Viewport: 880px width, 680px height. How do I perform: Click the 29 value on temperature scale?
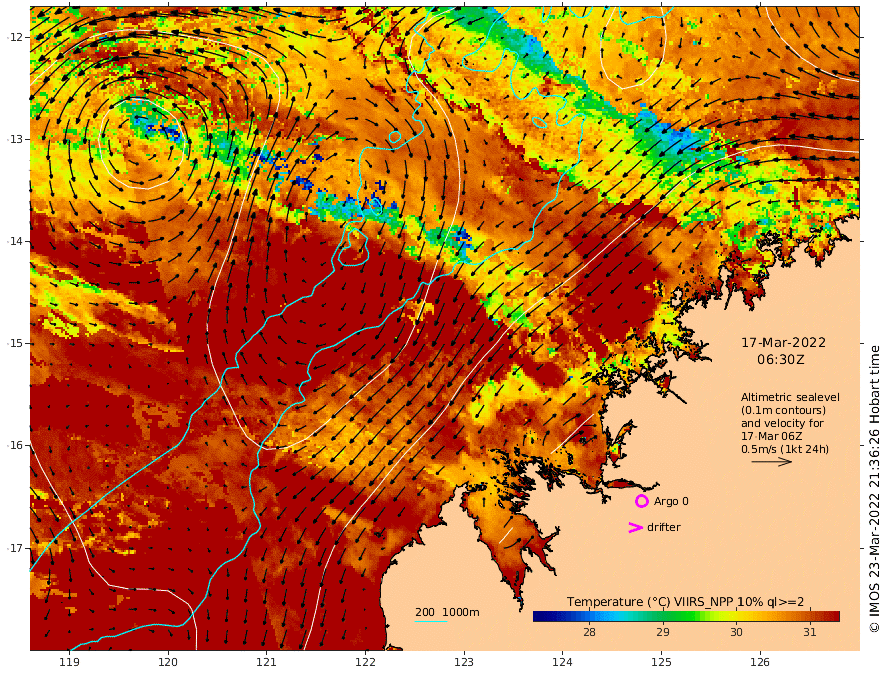[x=663, y=632]
